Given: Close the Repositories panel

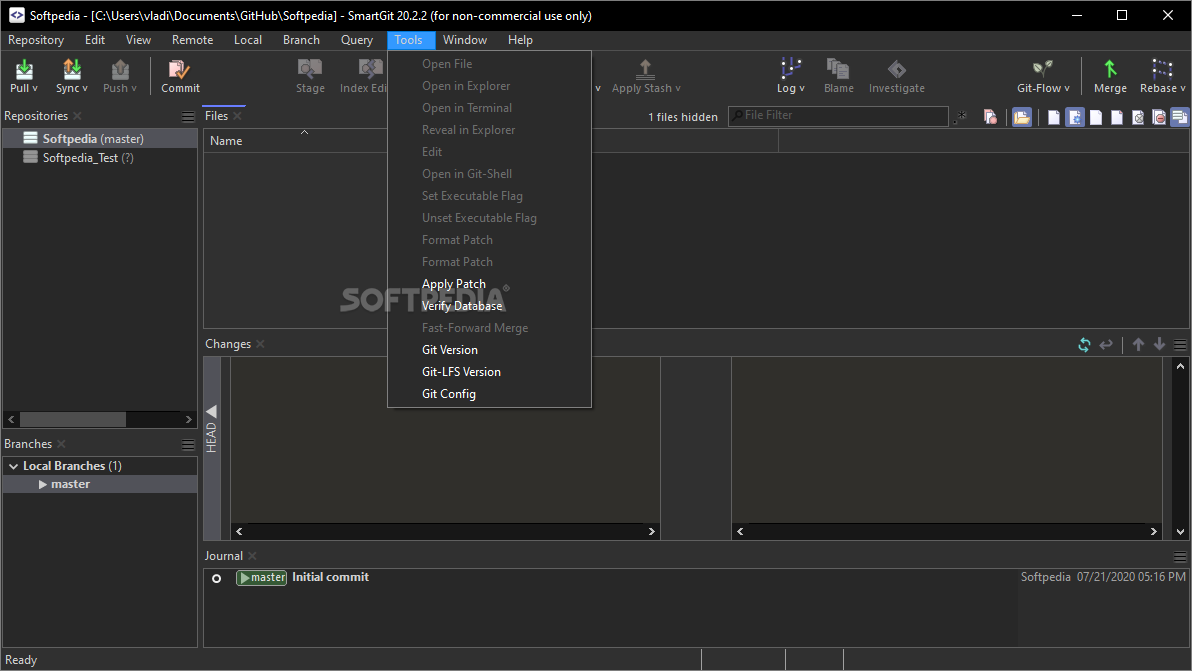Looking at the screenshot, I should point(78,116).
